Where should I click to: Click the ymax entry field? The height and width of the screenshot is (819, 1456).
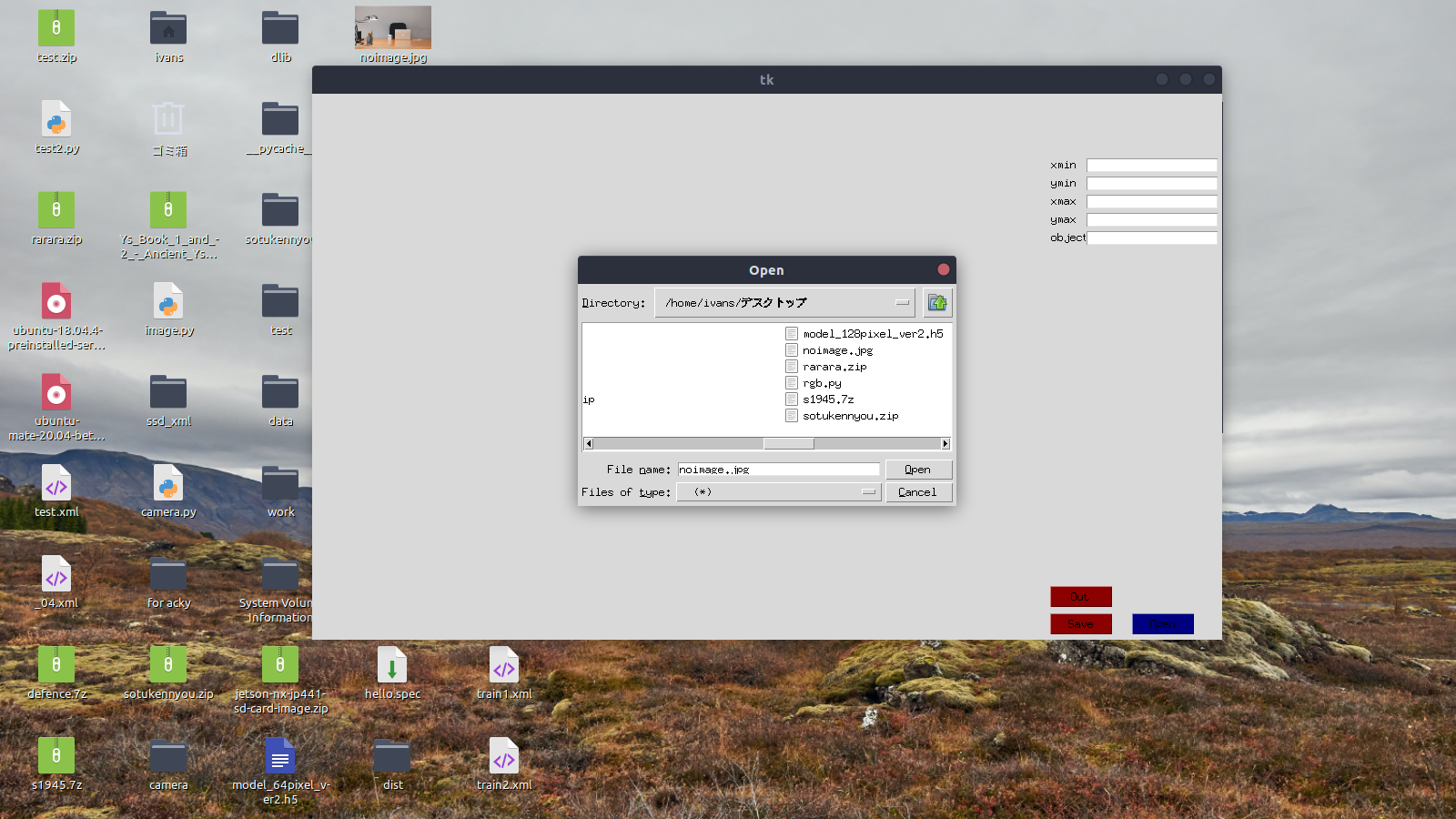(x=1151, y=220)
